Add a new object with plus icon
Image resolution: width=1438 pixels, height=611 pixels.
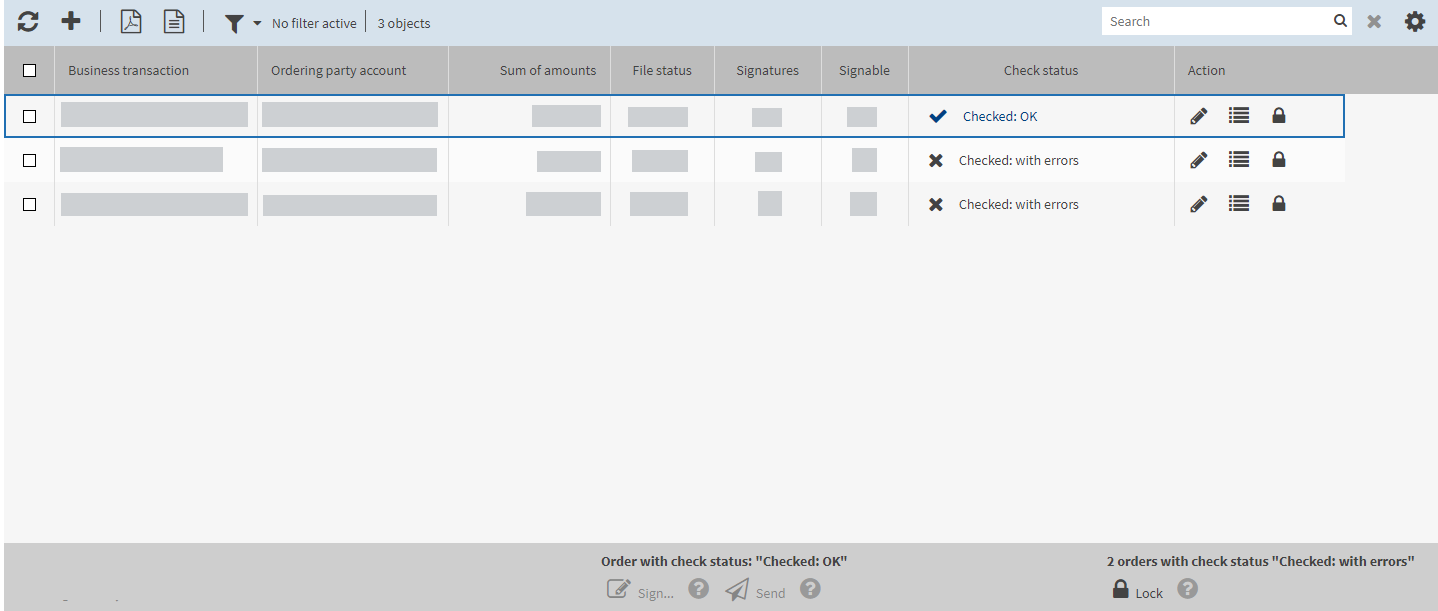click(71, 21)
